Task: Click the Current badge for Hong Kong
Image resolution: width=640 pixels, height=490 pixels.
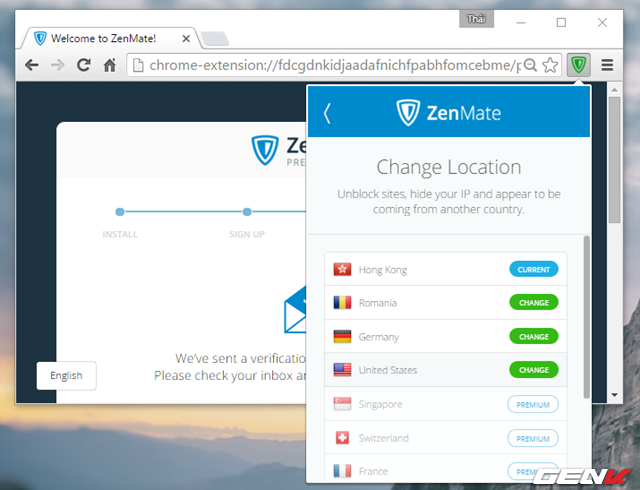Action: coord(533,269)
